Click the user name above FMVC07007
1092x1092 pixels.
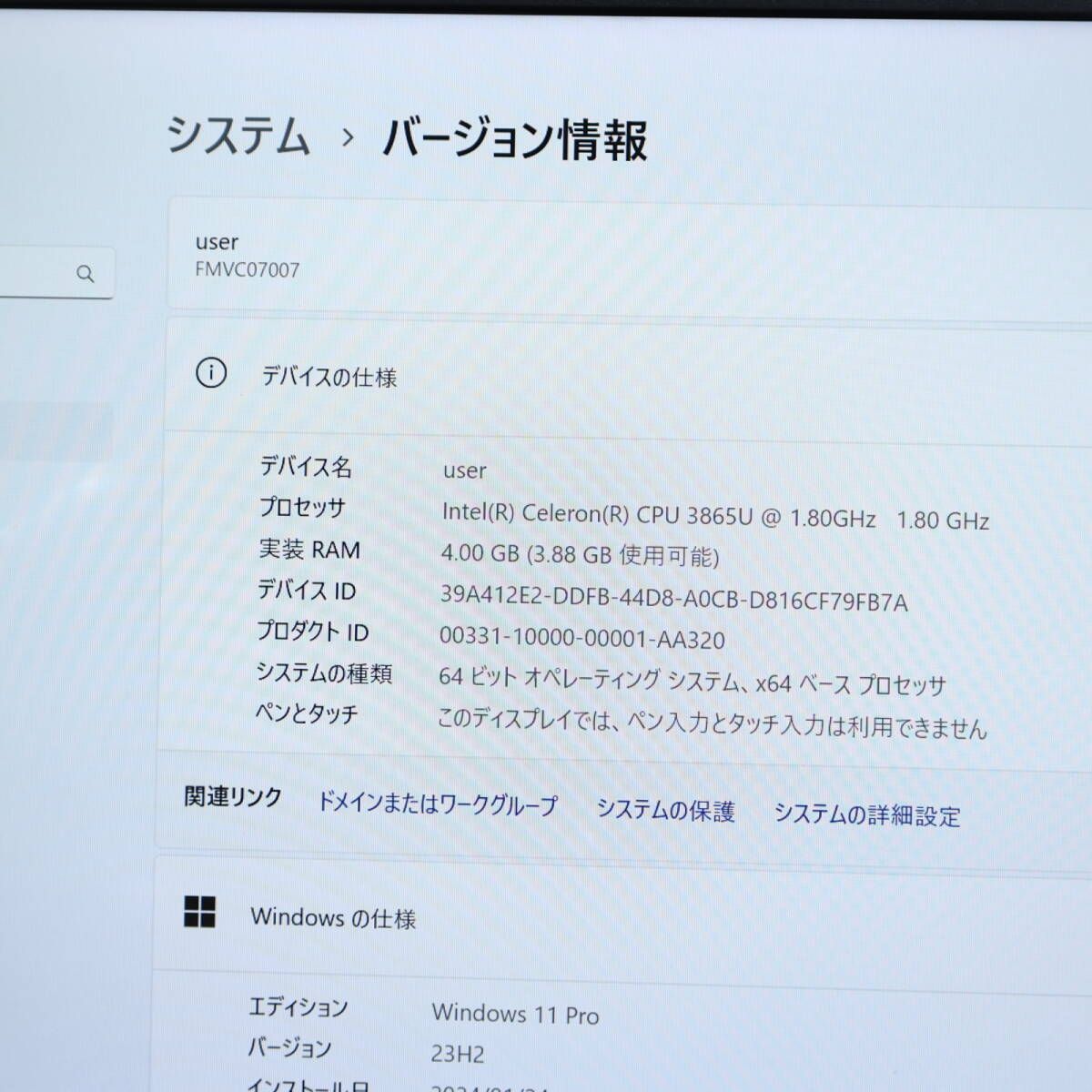[x=217, y=242]
